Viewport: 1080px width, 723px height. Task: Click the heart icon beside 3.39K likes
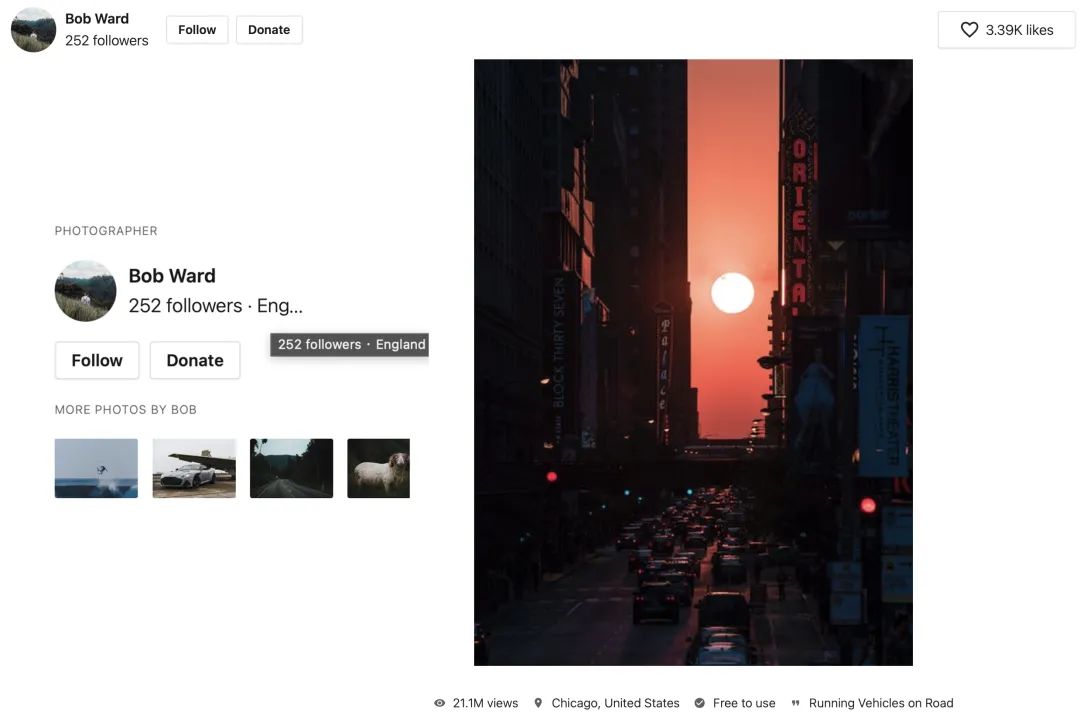point(969,30)
